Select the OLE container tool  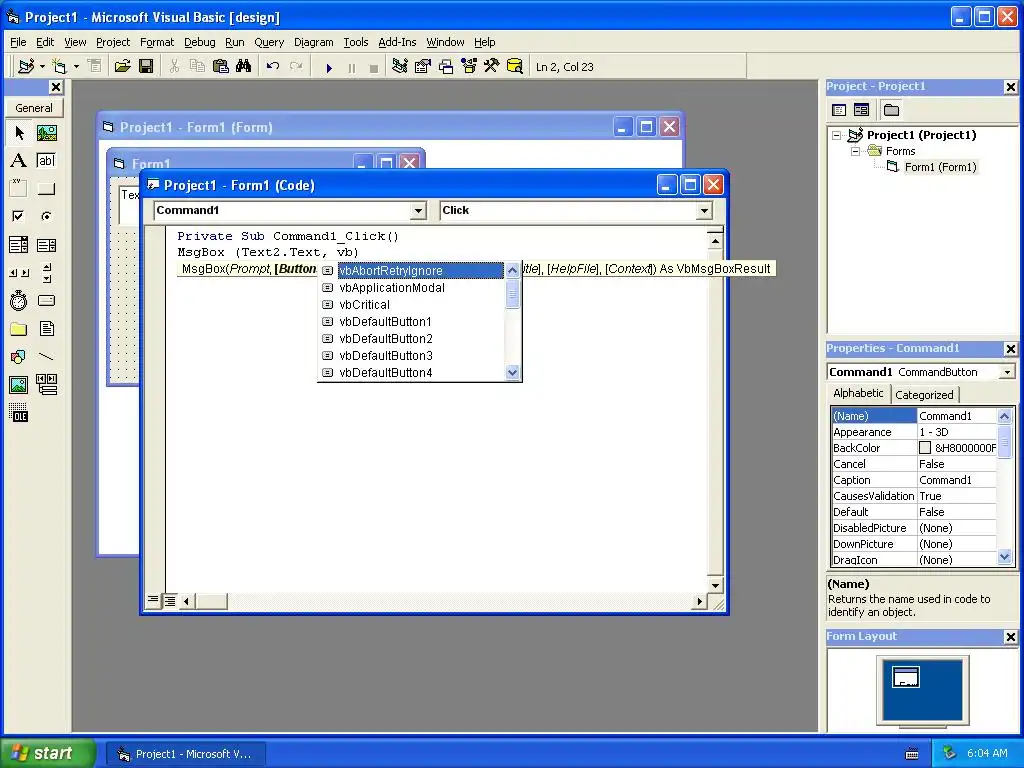19,413
